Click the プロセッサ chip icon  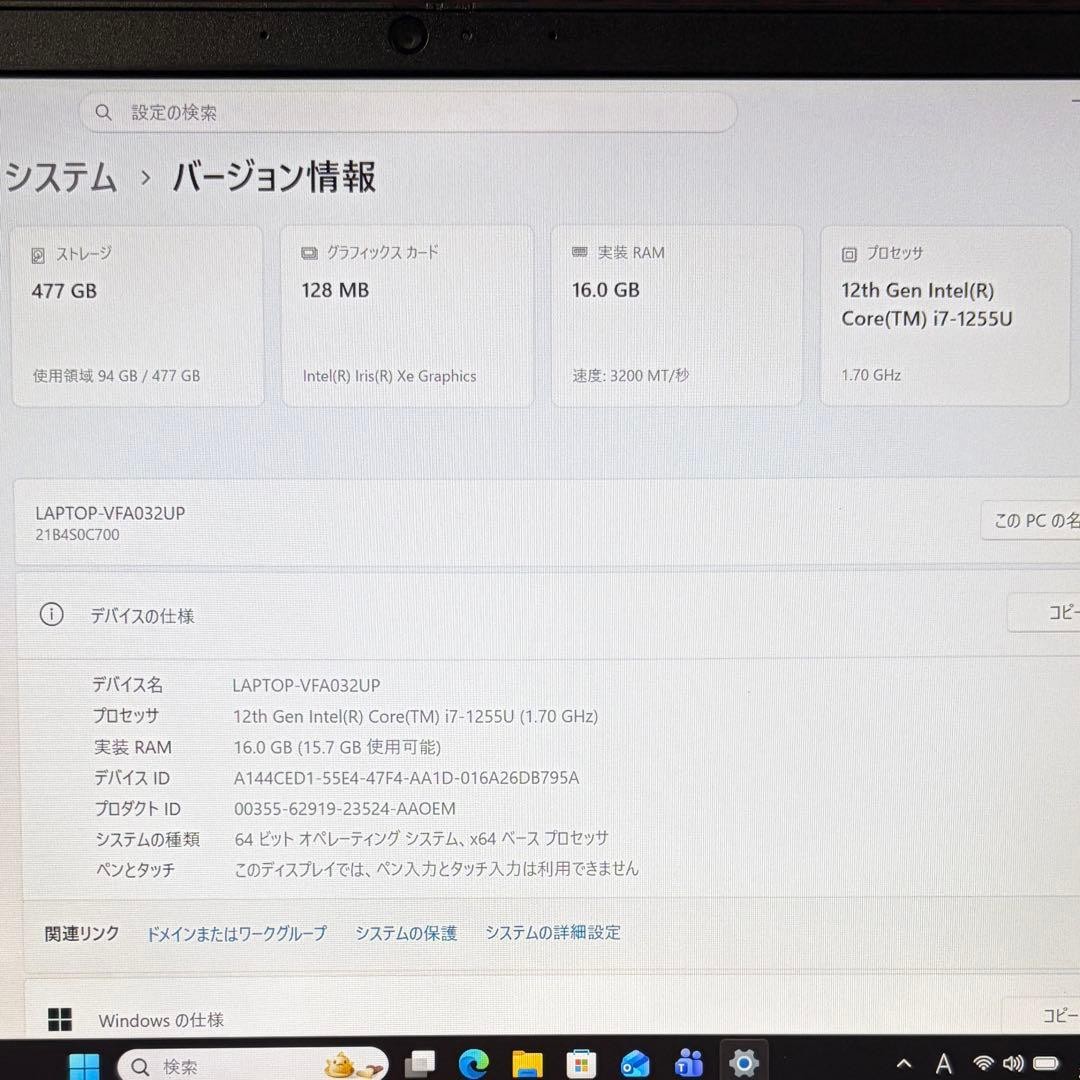click(849, 254)
